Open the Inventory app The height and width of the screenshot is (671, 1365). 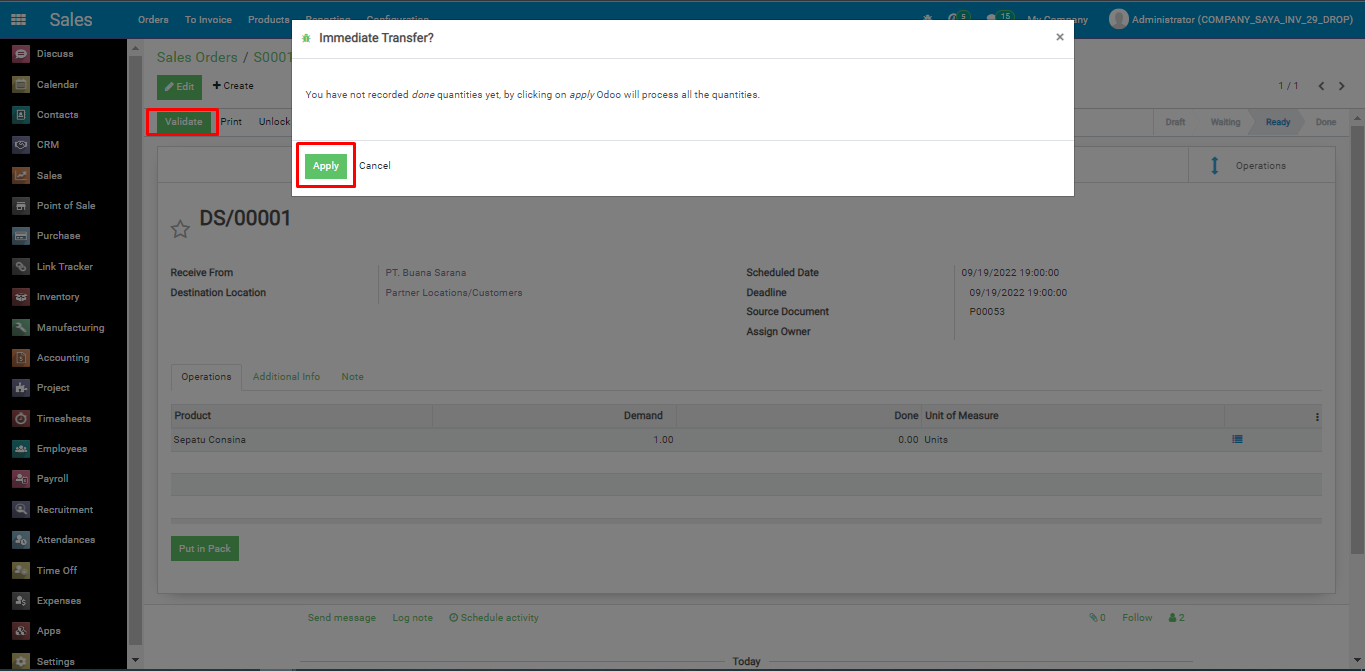point(57,297)
